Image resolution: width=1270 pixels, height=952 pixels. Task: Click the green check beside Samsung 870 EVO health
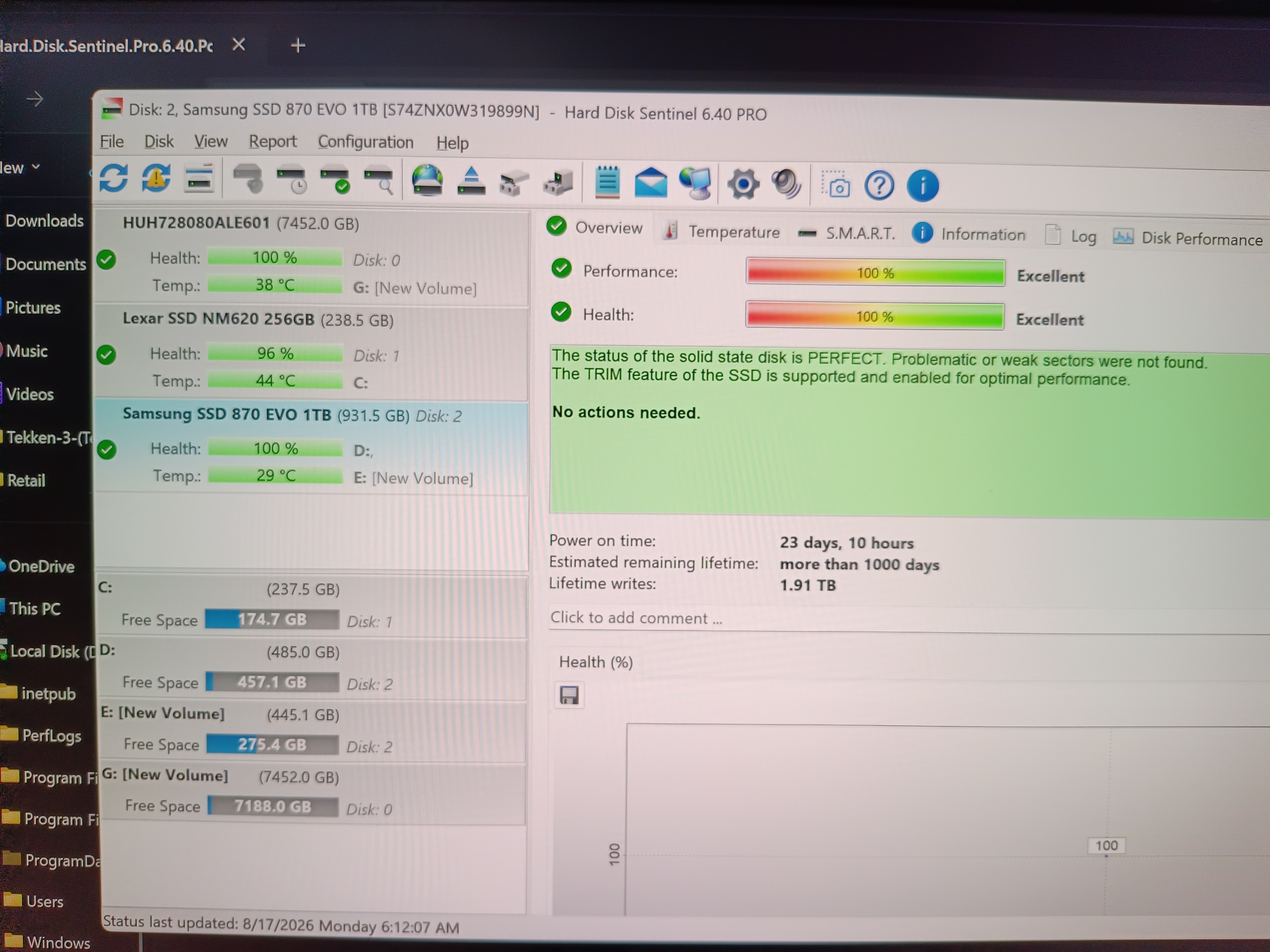[x=107, y=450]
